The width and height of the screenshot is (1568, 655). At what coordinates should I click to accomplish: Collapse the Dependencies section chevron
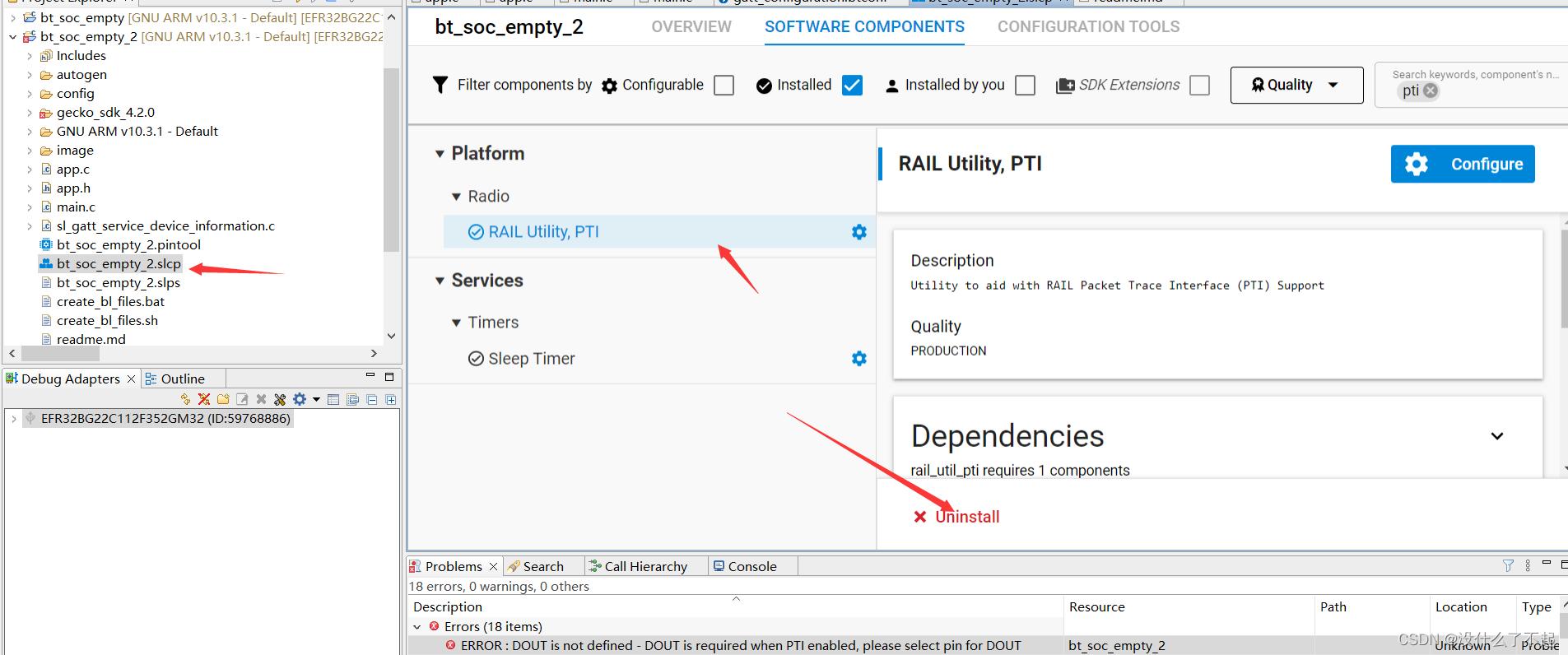(1497, 436)
